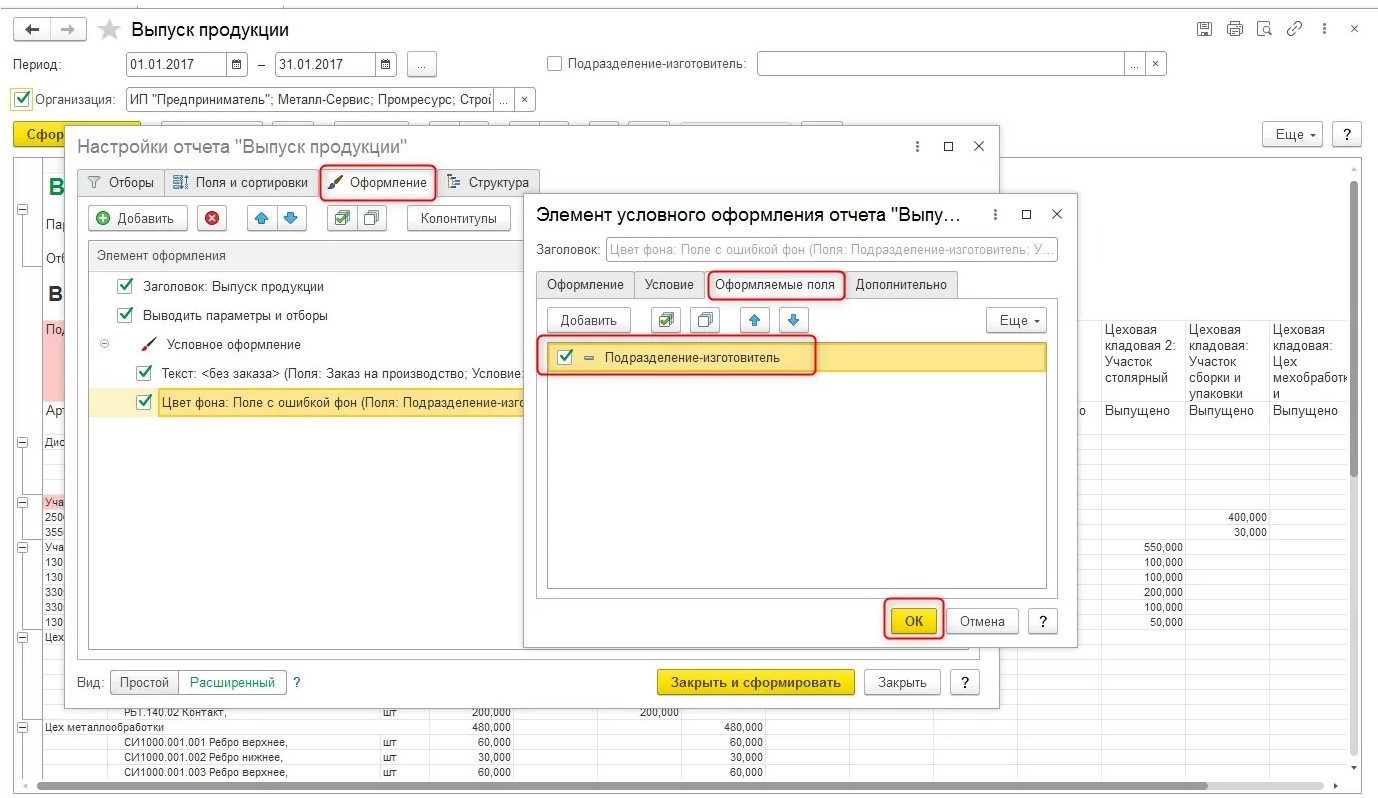Screen dimensions: 1378x798
Task: Click the print icon in top-right toolbar
Action: click(x=1235, y=29)
